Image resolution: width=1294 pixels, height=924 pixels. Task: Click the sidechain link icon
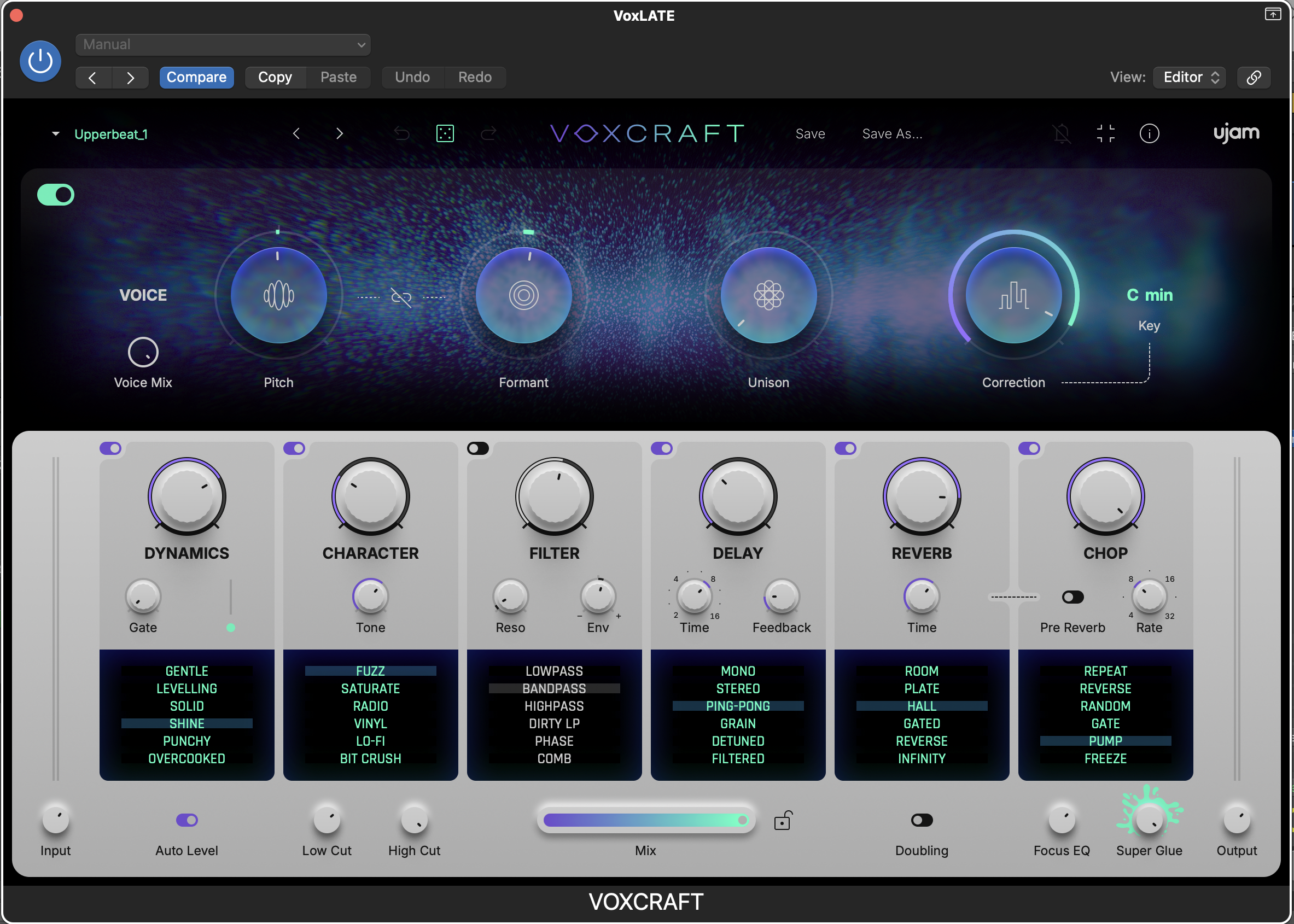pos(1254,78)
